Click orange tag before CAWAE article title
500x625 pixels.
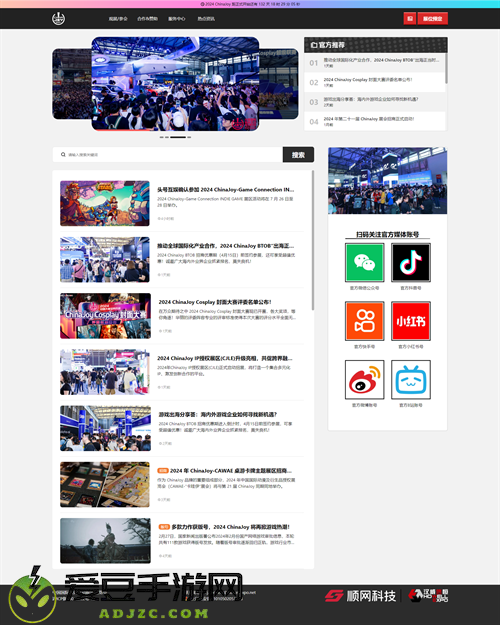pos(163,471)
